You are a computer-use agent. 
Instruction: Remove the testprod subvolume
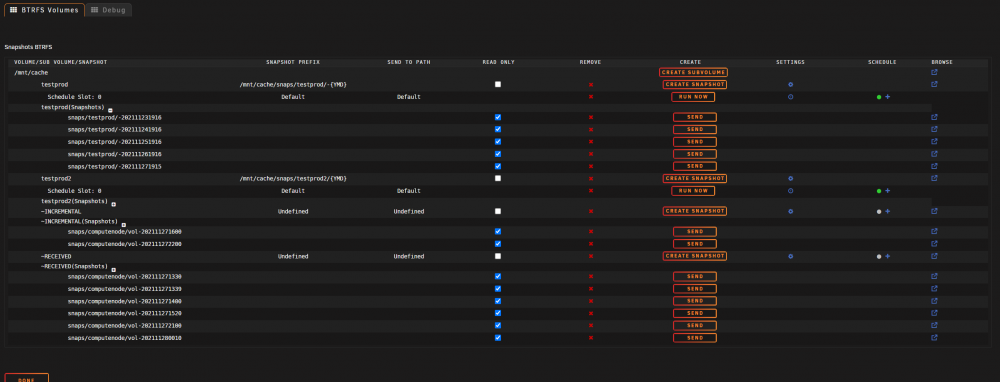591,84
